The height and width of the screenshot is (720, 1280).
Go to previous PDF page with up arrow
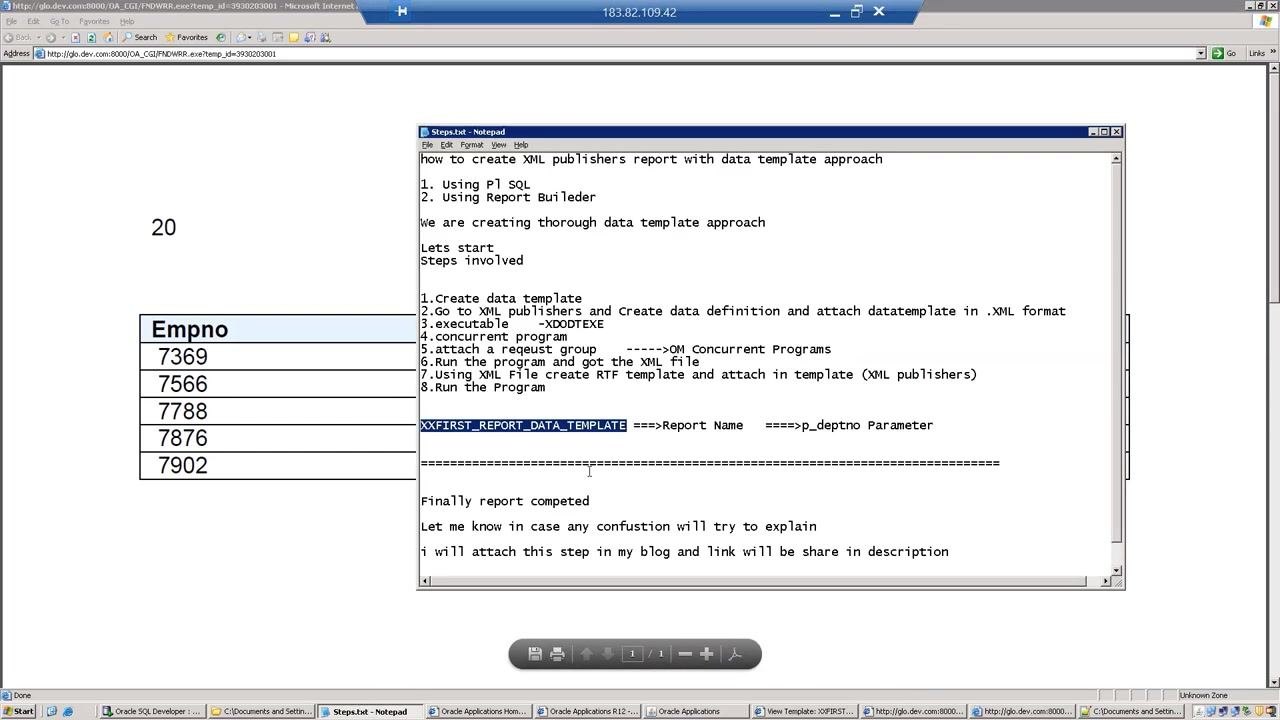[x=587, y=654]
